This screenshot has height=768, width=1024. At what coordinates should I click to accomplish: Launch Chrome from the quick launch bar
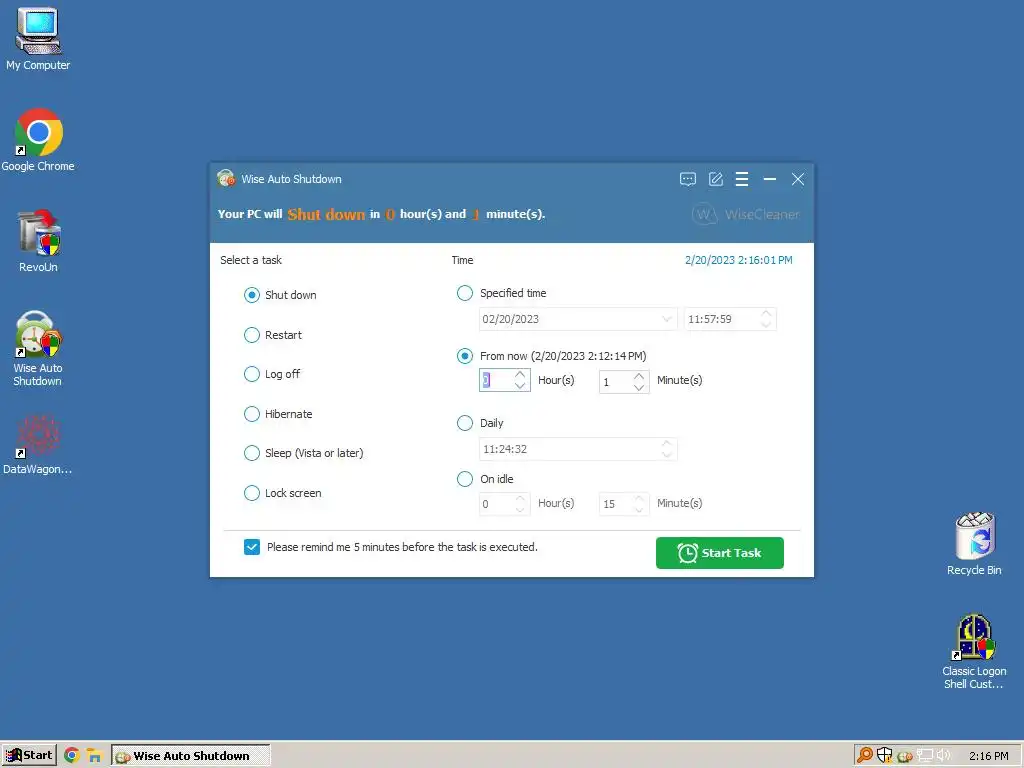point(72,756)
